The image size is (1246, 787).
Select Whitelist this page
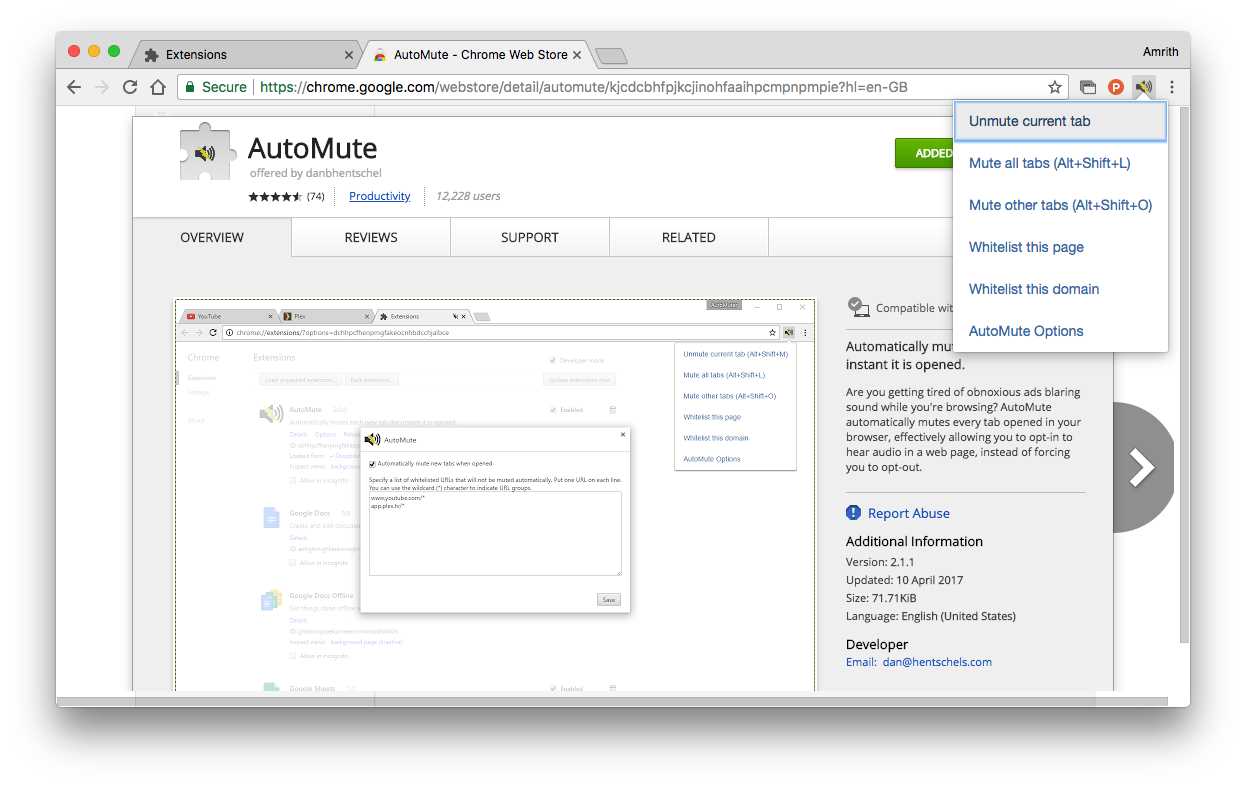pyautogui.click(x=1061, y=247)
